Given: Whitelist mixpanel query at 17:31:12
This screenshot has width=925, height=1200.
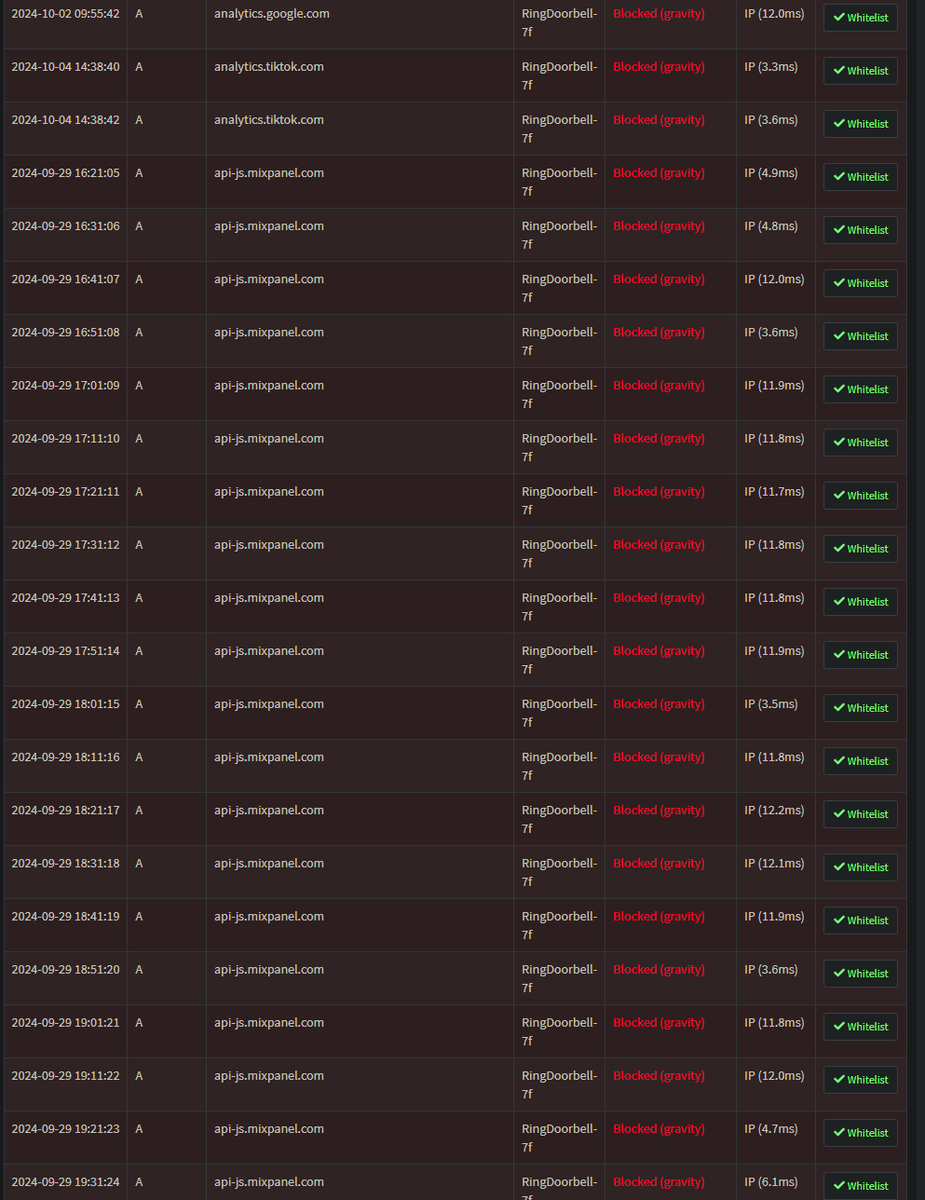Looking at the screenshot, I should pos(860,548).
